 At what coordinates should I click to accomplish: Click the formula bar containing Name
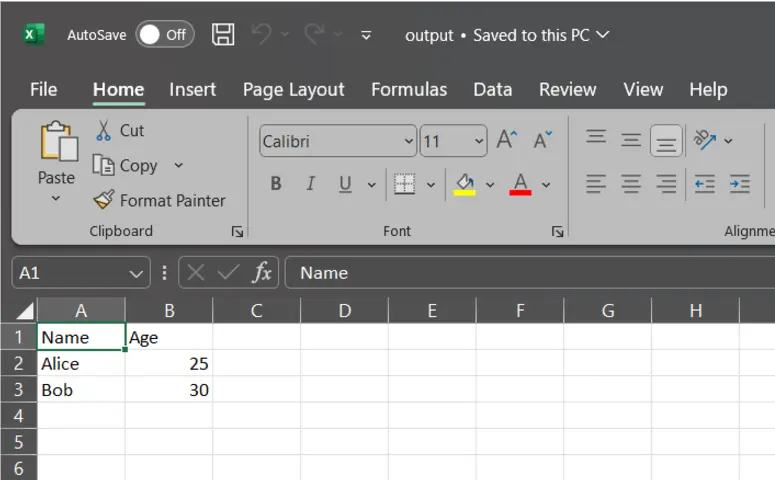point(530,272)
